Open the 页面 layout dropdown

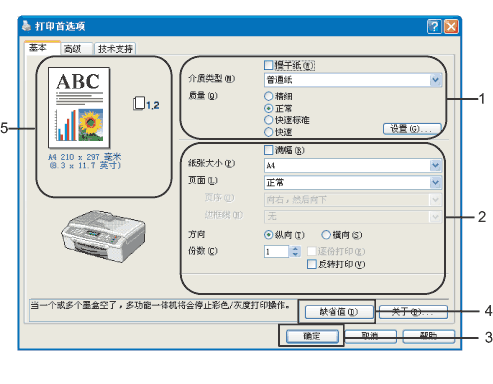[353, 182]
